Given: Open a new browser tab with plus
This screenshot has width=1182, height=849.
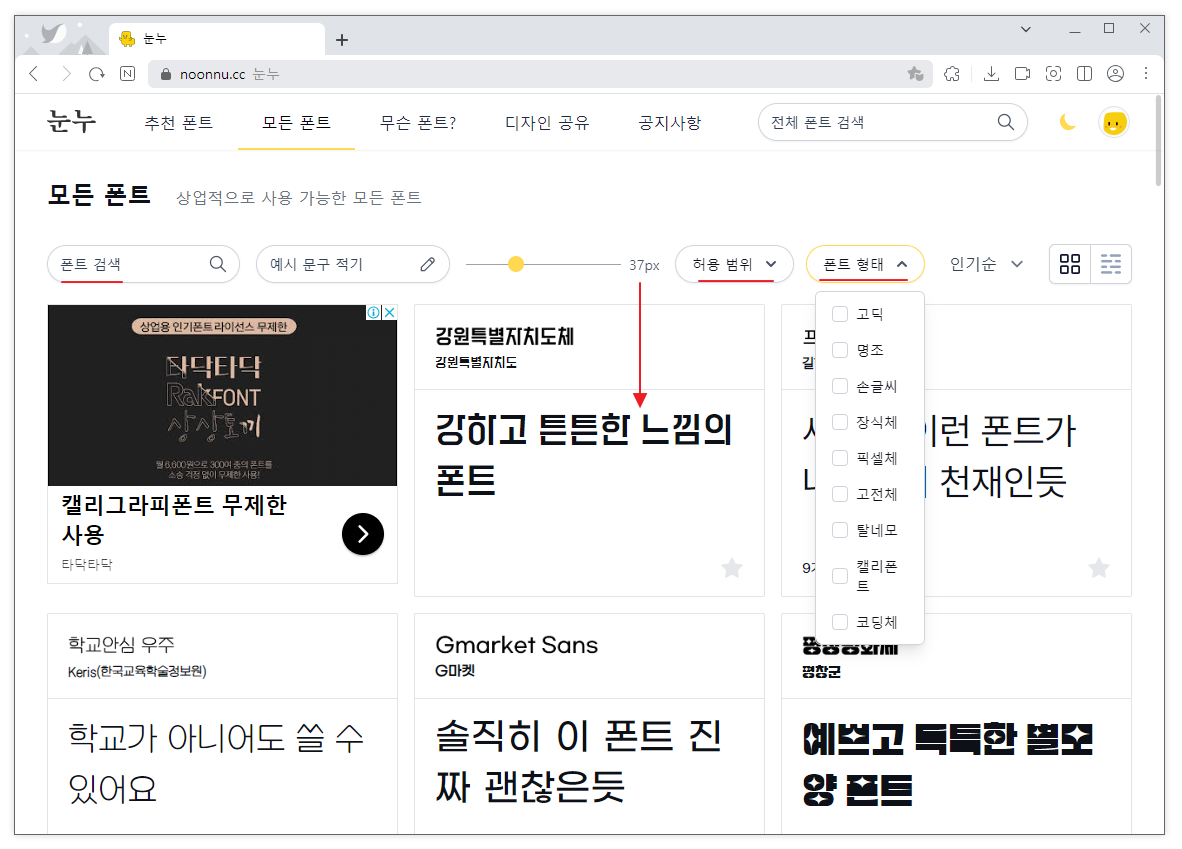Looking at the screenshot, I should [341, 39].
